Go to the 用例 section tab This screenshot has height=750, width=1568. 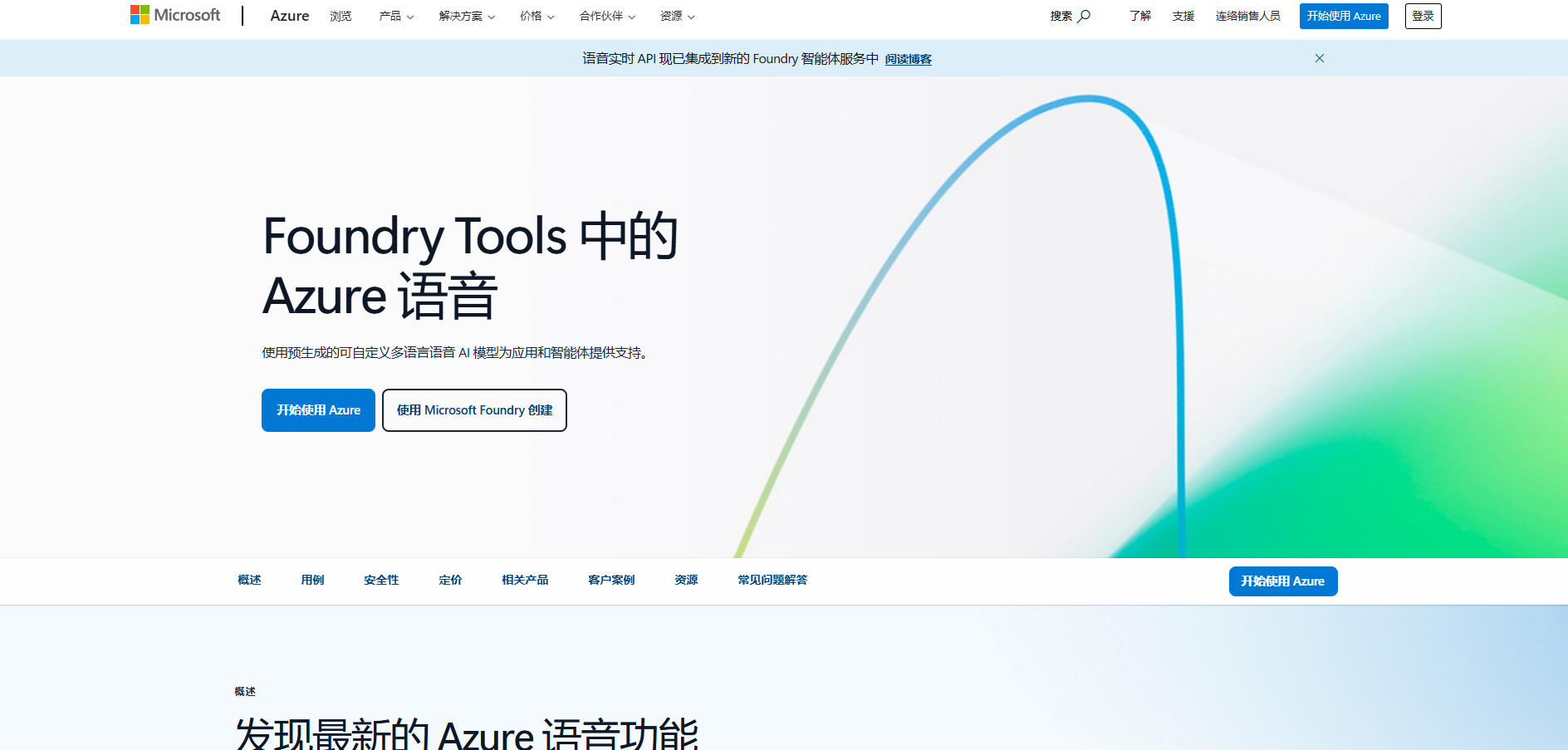312,580
